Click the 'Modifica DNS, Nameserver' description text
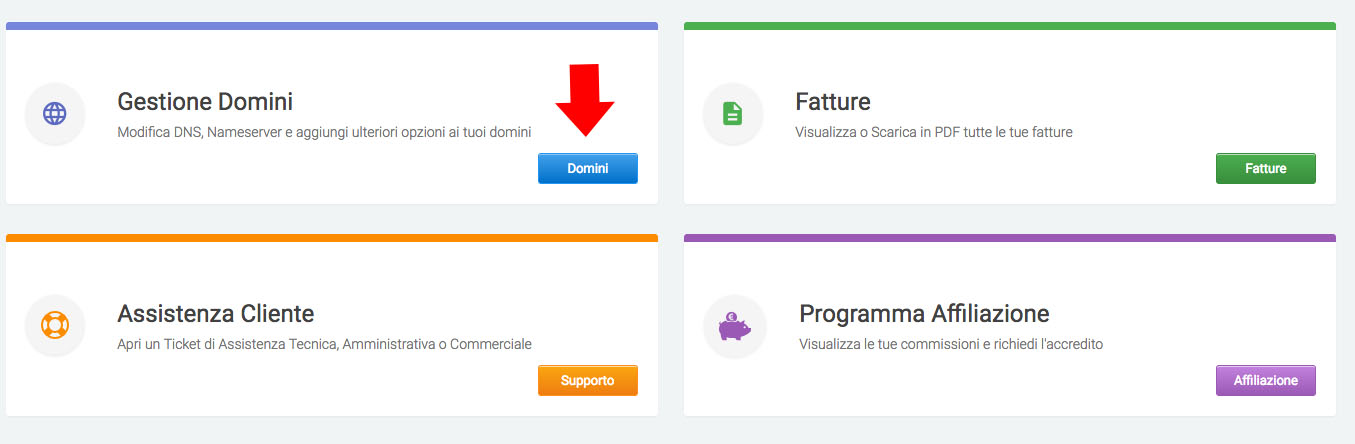This screenshot has height=444, width=1355. click(324, 132)
